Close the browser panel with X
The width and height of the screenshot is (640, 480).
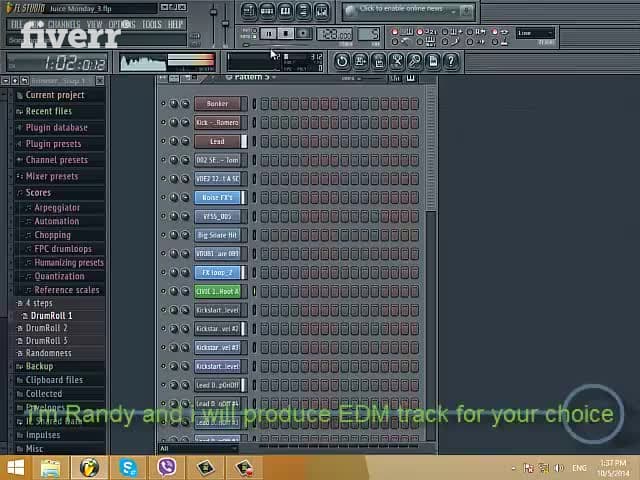click(100, 81)
